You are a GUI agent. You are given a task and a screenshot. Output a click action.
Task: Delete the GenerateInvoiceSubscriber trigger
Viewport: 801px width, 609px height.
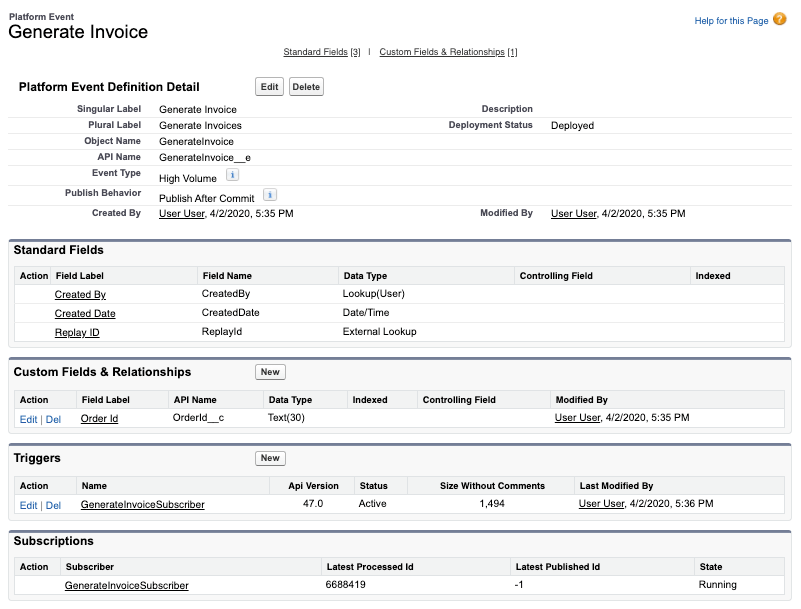coord(53,505)
